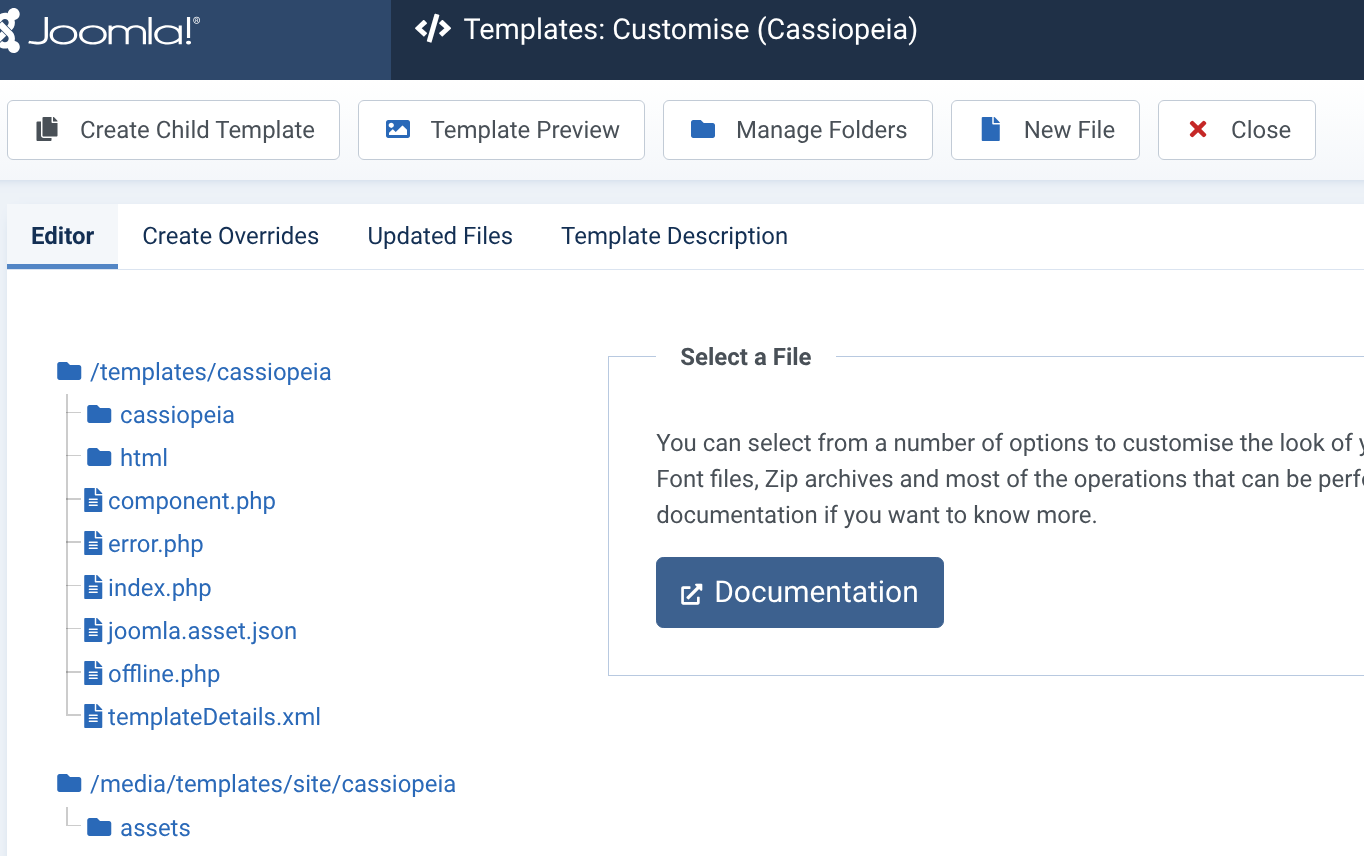Image resolution: width=1364 pixels, height=856 pixels.
Task: Collapse the /templates/cassiopeia root folder
Action: [210, 372]
